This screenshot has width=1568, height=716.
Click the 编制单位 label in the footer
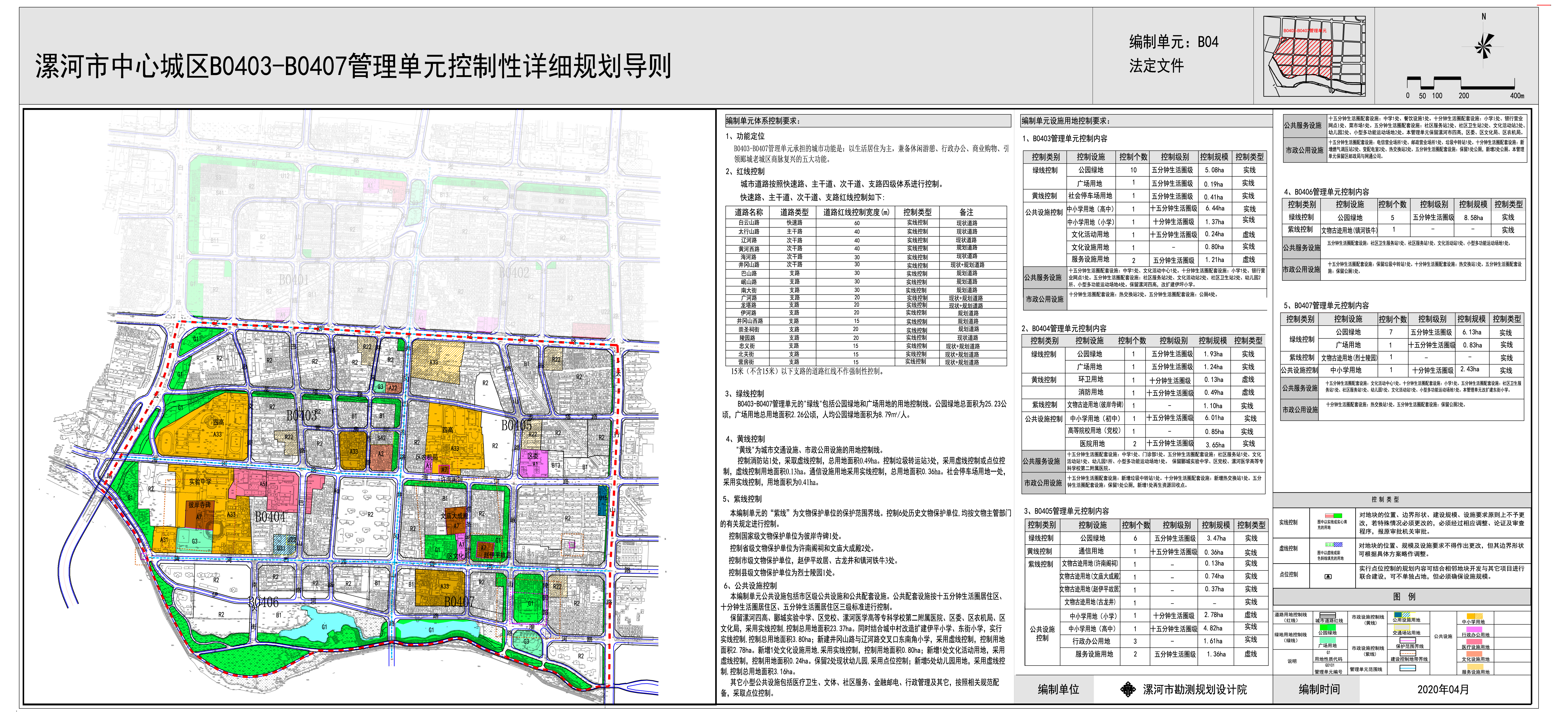pos(1058,689)
